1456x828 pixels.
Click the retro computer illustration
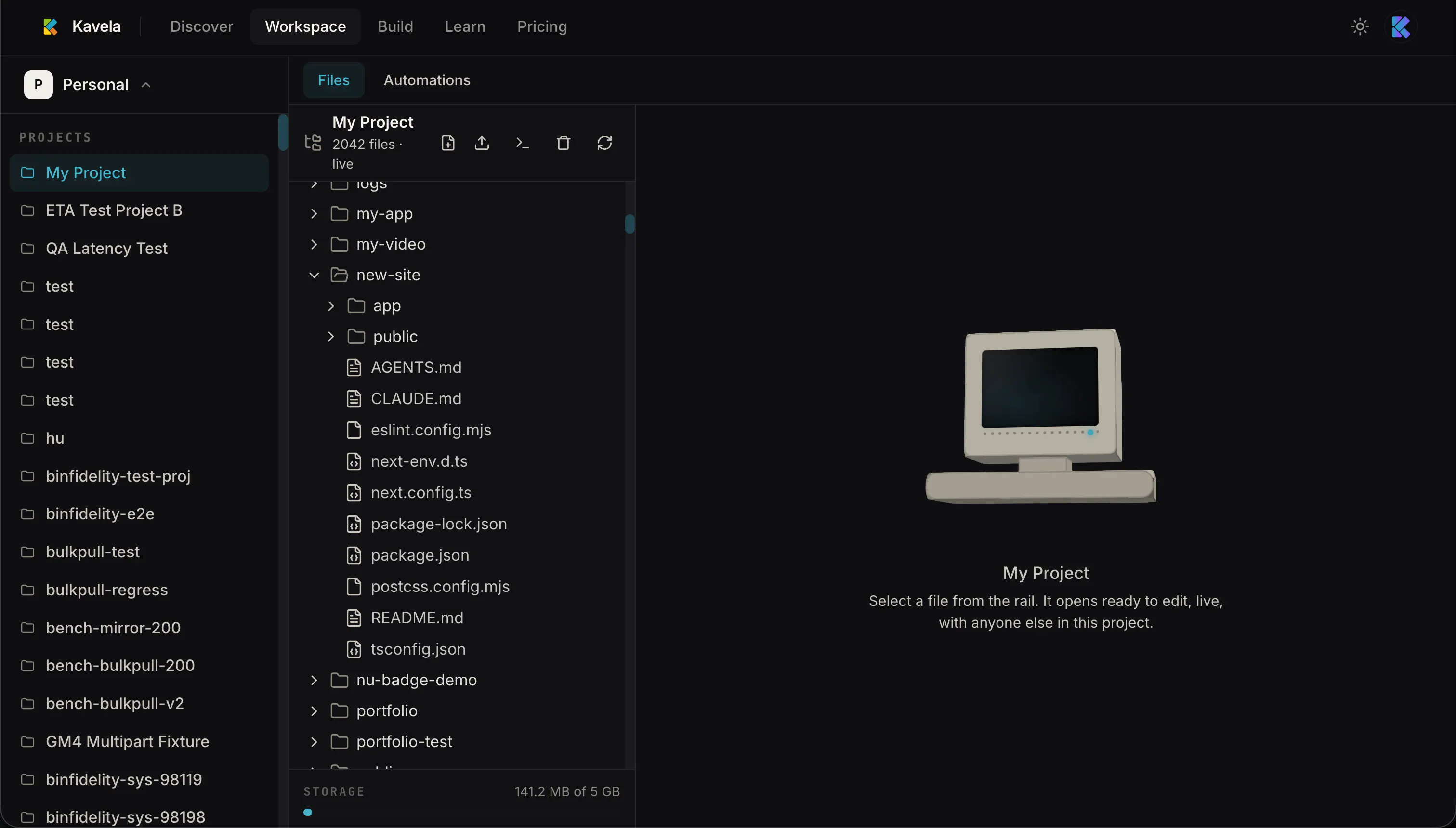pyautogui.click(x=1040, y=416)
